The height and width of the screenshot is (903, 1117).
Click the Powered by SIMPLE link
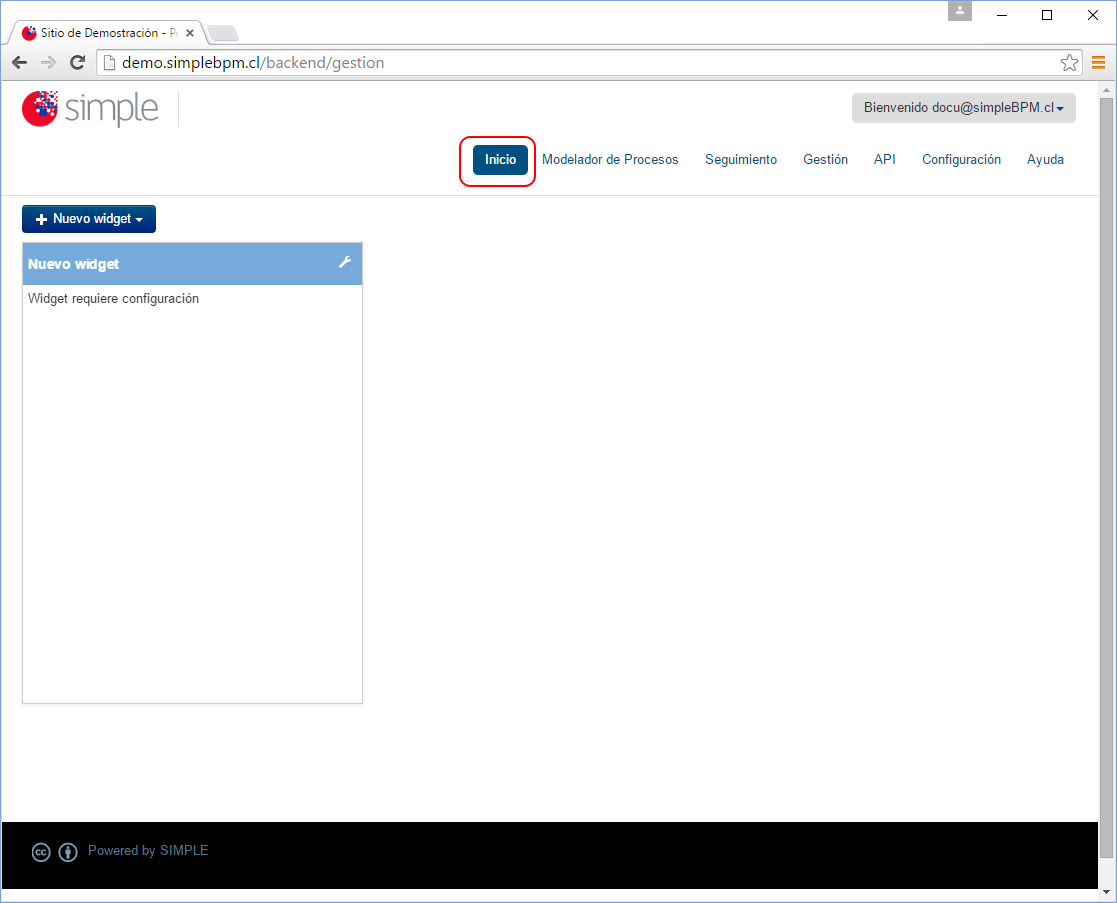148,850
